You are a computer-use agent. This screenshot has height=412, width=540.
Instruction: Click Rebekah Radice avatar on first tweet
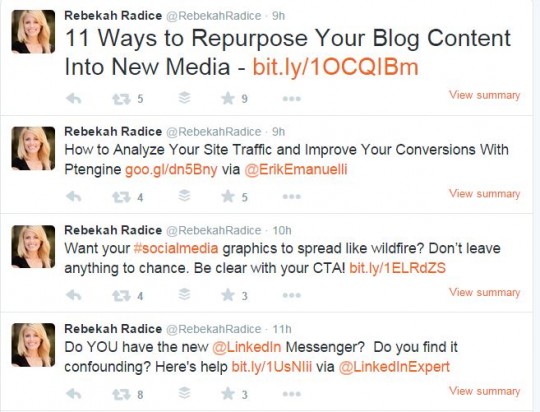click(33, 32)
